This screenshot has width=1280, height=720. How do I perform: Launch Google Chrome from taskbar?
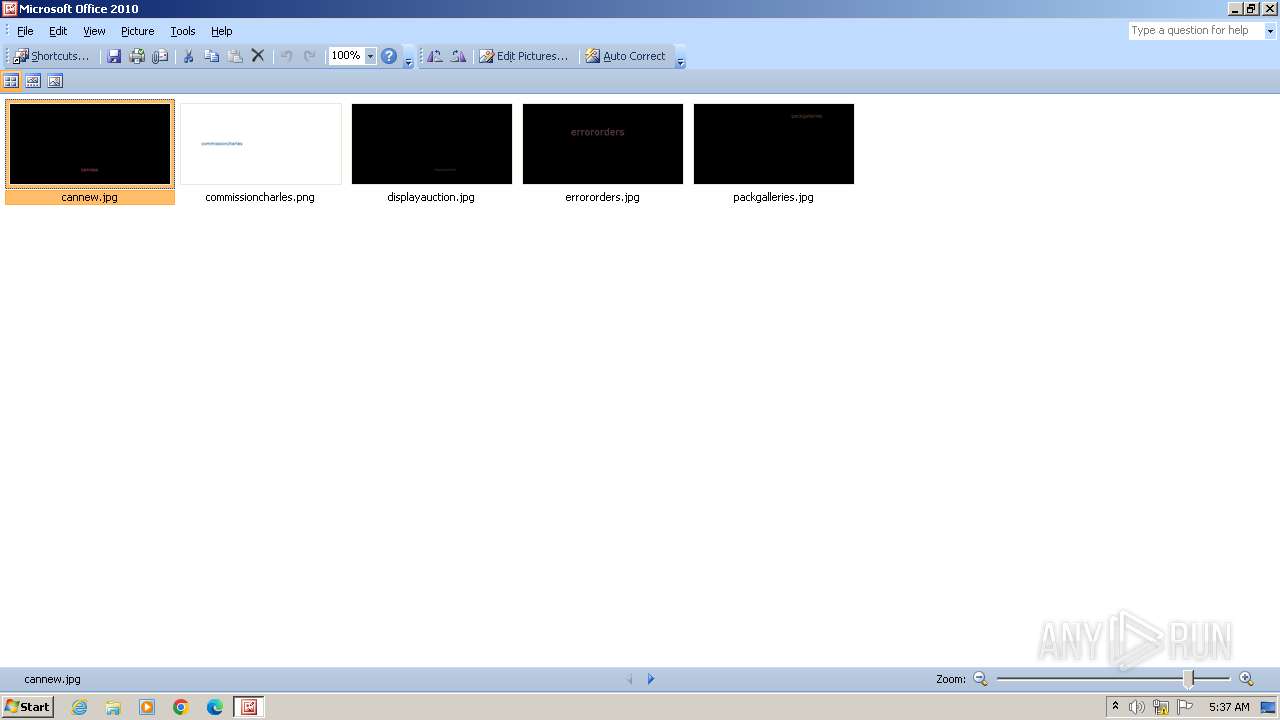pos(181,707)
